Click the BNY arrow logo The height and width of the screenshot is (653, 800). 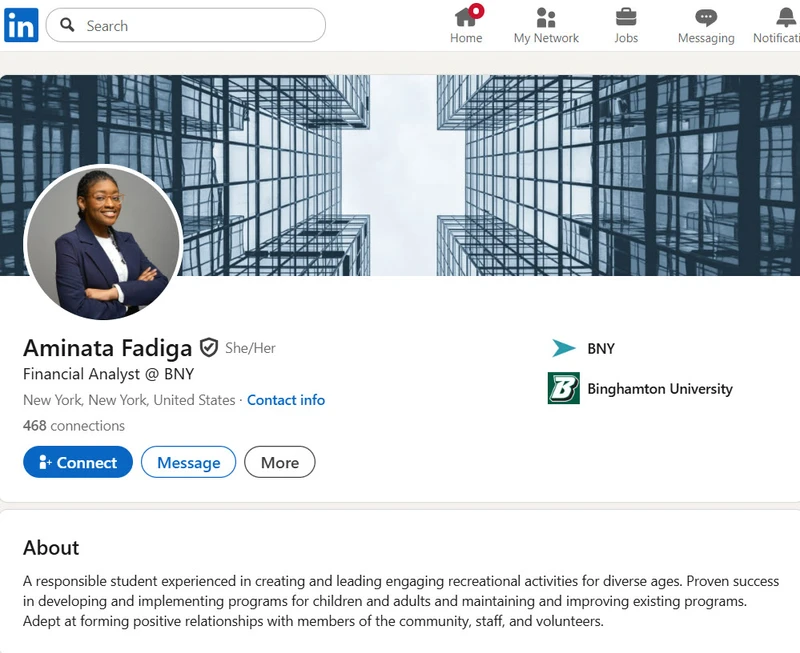563,348
